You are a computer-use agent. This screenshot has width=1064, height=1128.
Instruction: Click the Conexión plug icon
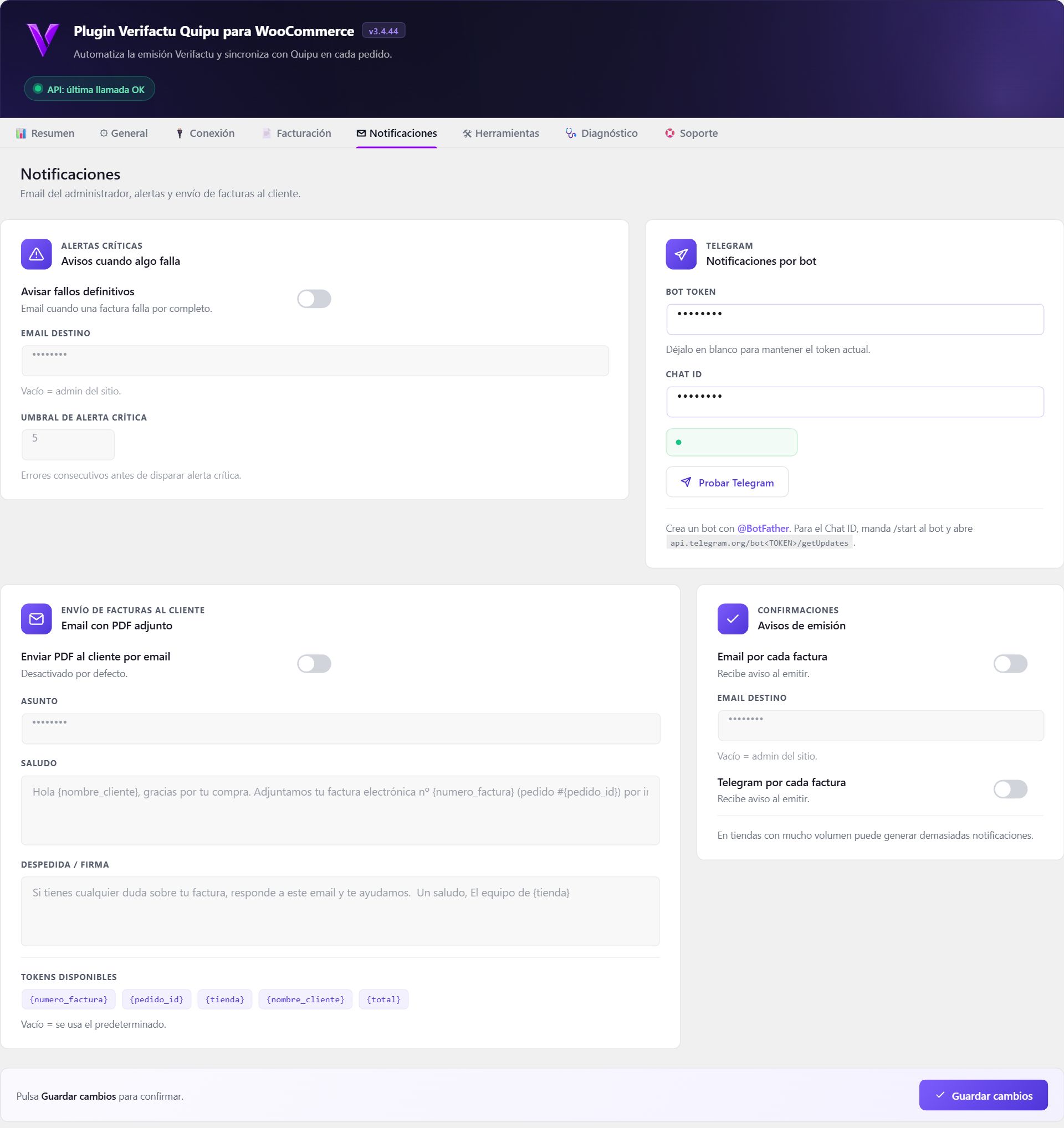[180, 134]
